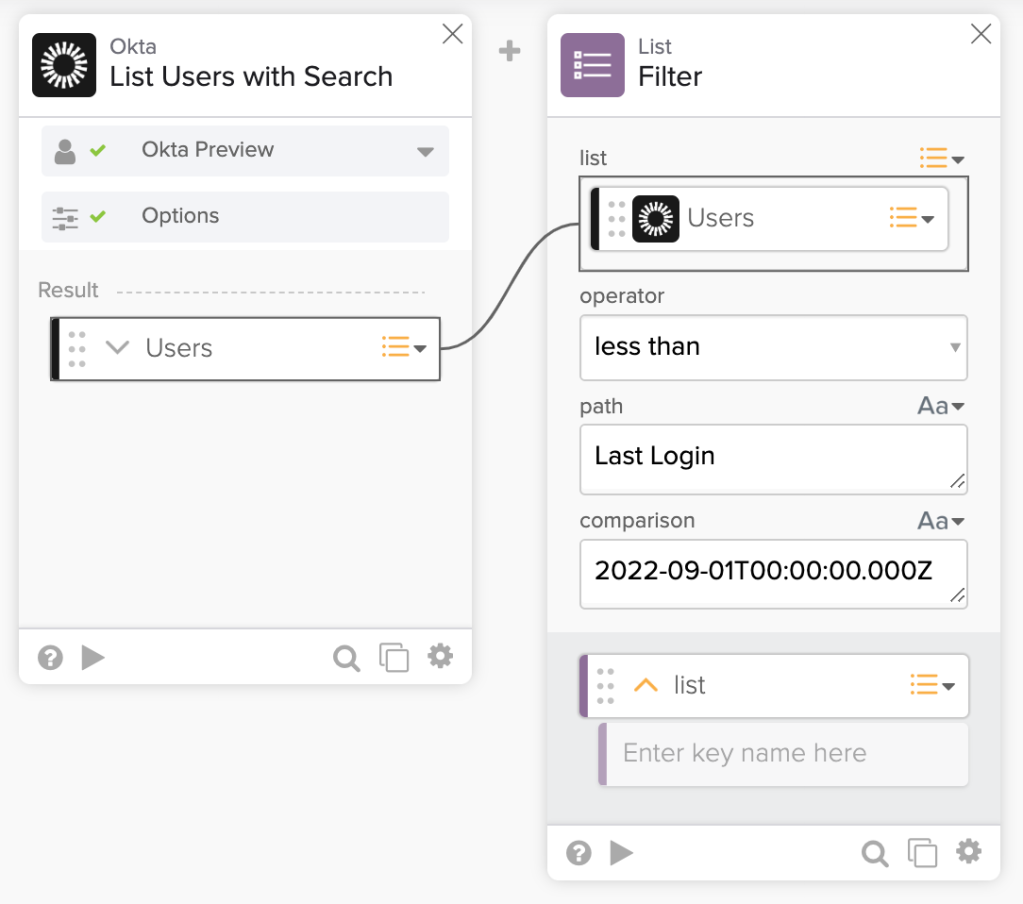This screenshot has height=904, width=1023.
Task: Duplicate the List Users with Search card
Action: 394,657
